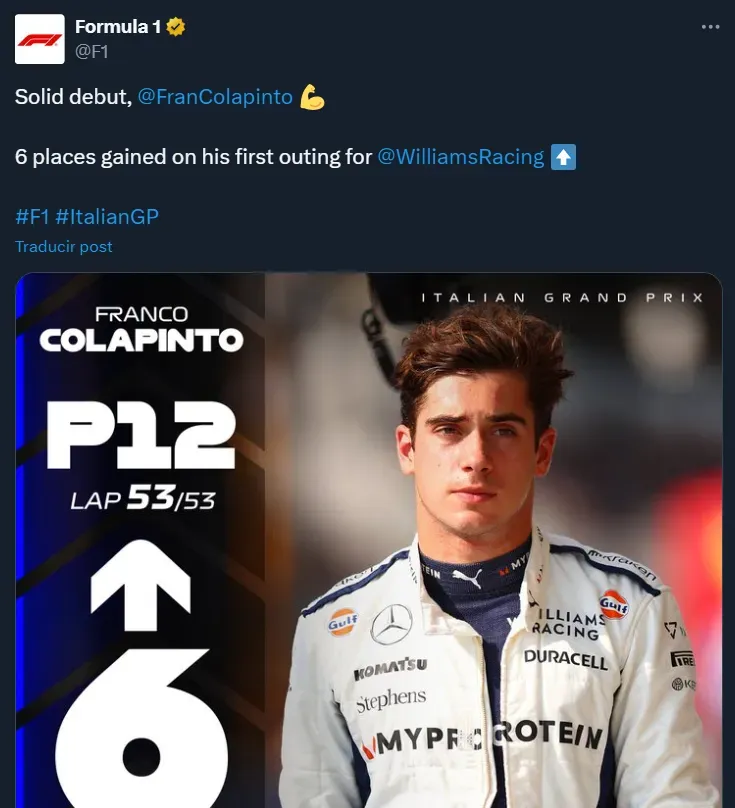The width and height of the screenshot is (735, 808).
Task: Open the @WilliamsRacing mention
Action: click(461, 157)
